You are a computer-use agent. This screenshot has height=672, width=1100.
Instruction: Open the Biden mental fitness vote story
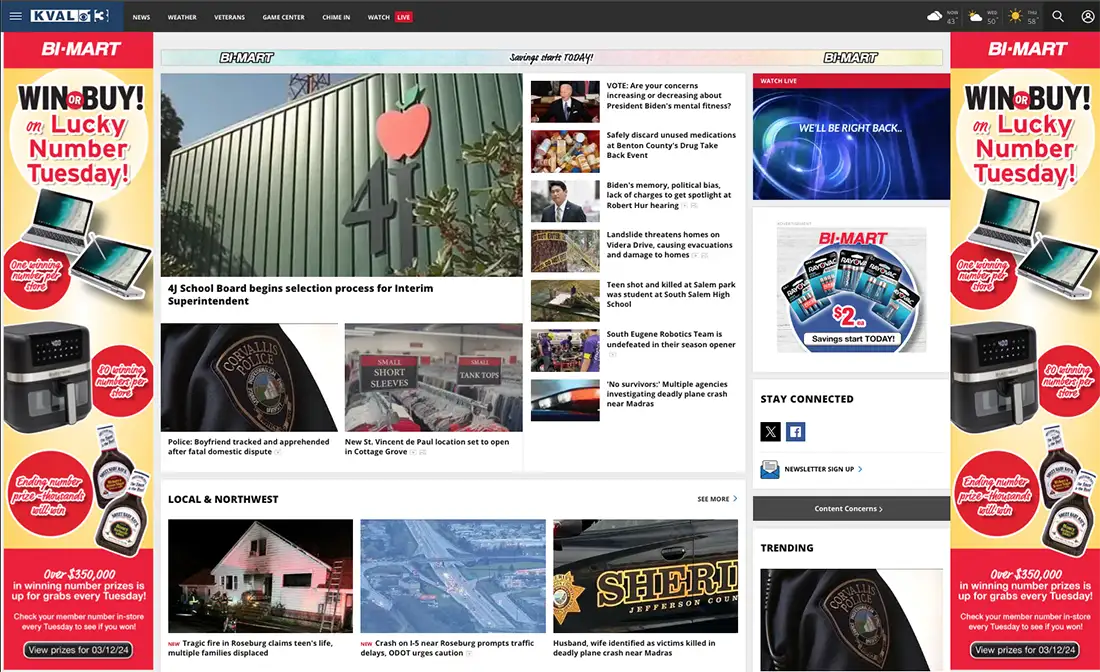click(x=669, y=95)
